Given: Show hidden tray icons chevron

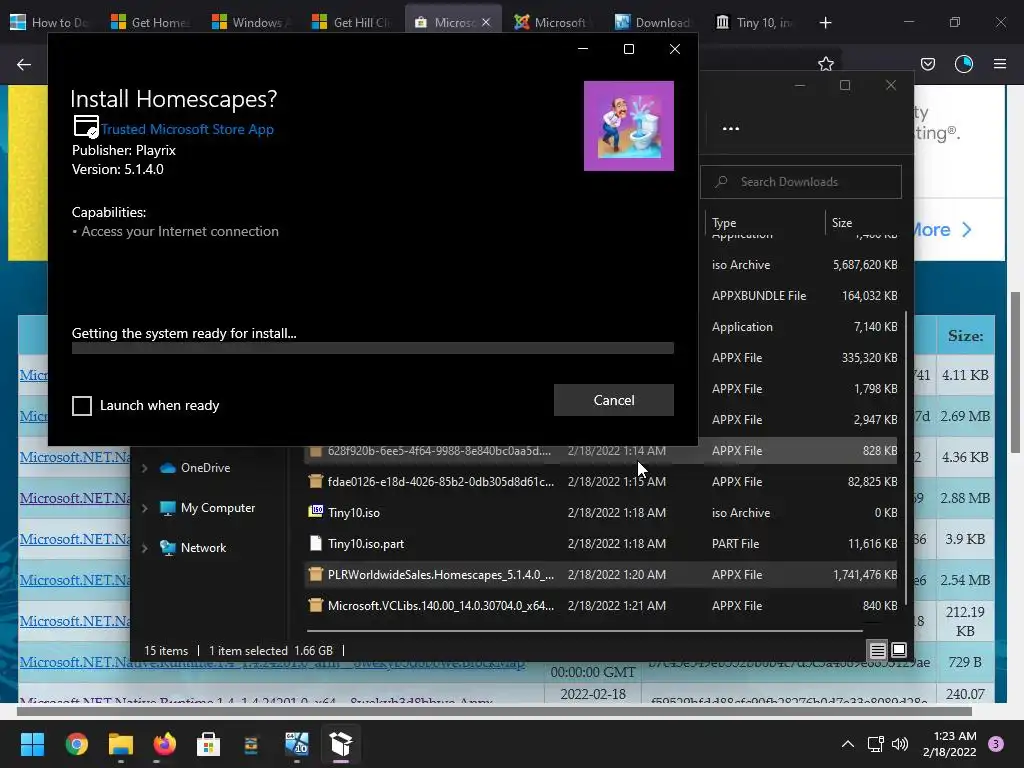Looking at the screenshot, I should point(848,744).
